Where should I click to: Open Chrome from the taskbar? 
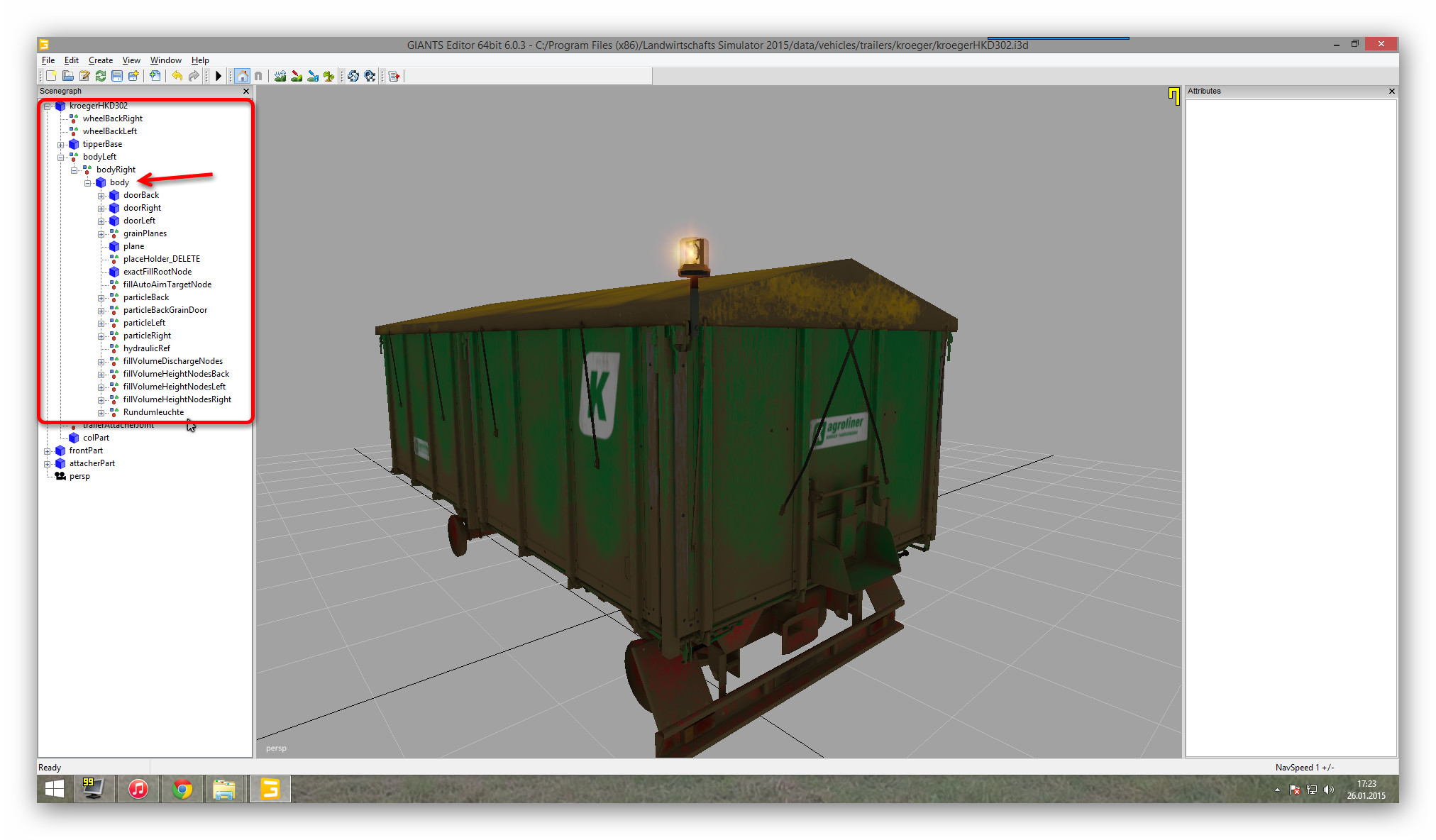182,789
